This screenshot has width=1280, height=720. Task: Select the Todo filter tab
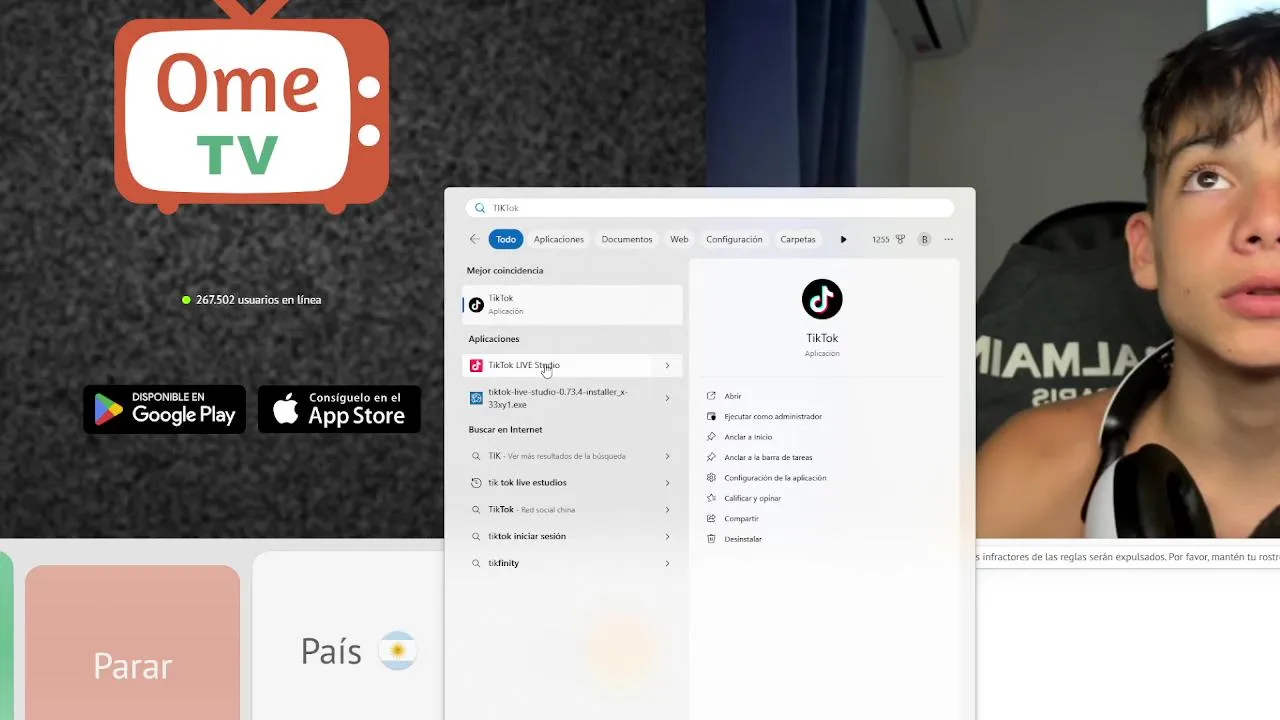(506, 239)
